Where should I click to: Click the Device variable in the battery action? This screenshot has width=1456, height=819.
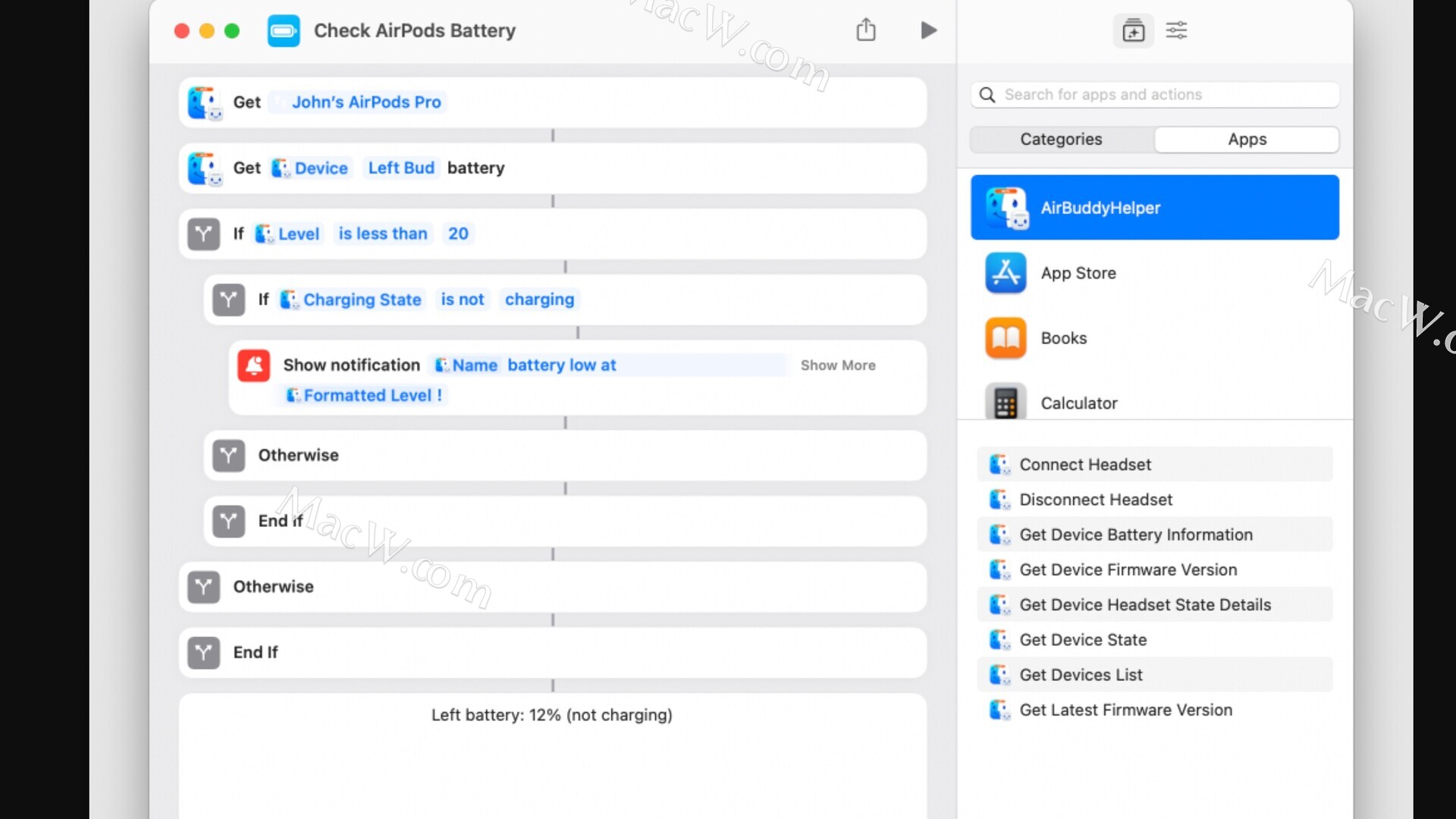310,168
